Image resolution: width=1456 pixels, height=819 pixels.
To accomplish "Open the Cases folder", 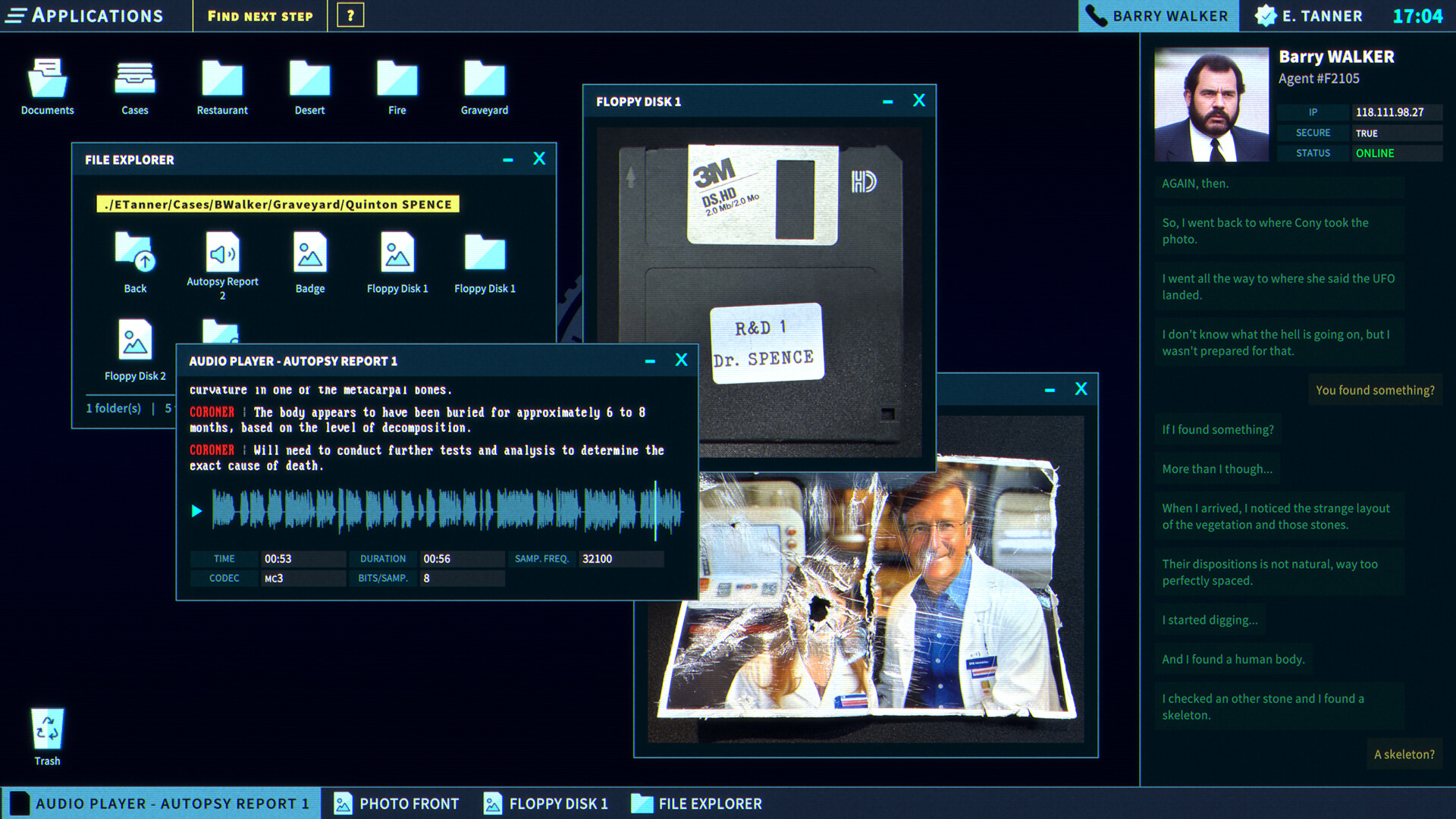I will pyautogui.click(x=134, y=84).
